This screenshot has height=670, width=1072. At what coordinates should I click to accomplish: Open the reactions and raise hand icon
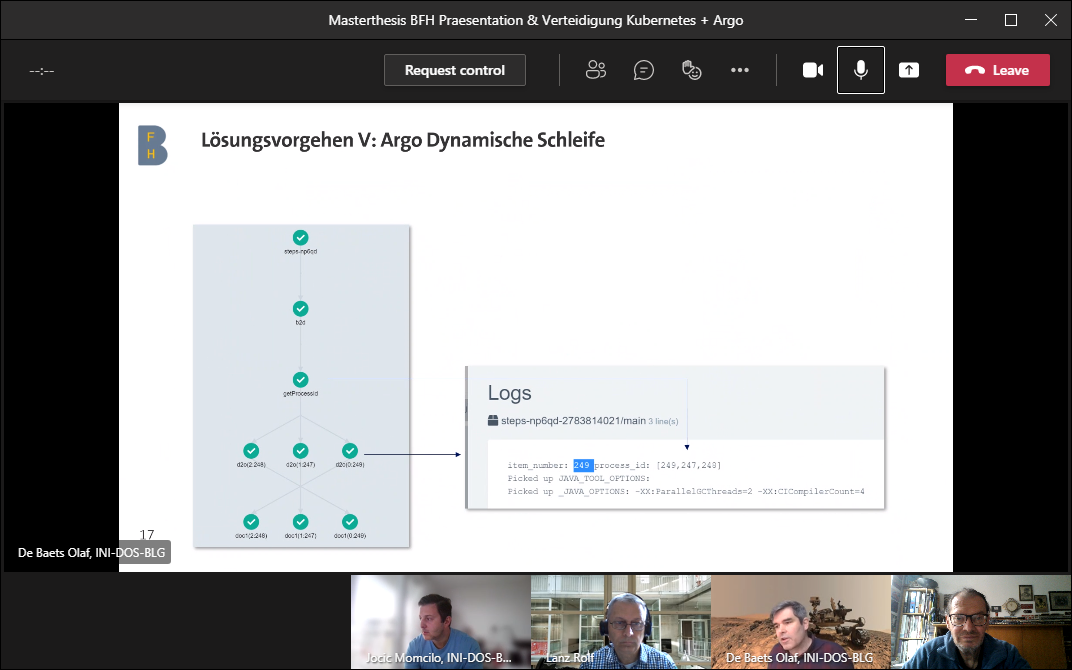(691, 70)
